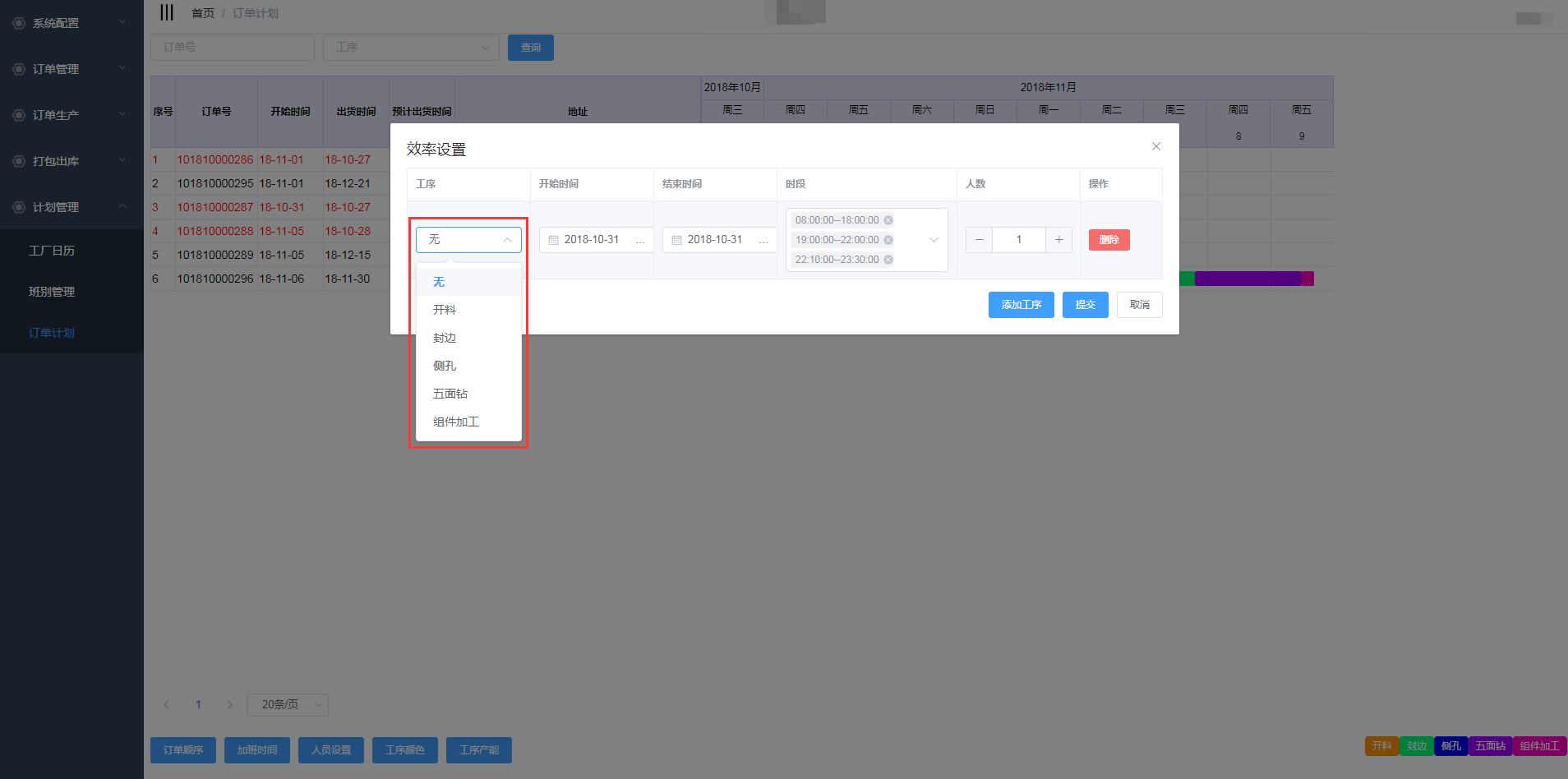Remove the 08:00:00--18:00:00 time slot tag
1568x779 pixels.
pos(888,220)
